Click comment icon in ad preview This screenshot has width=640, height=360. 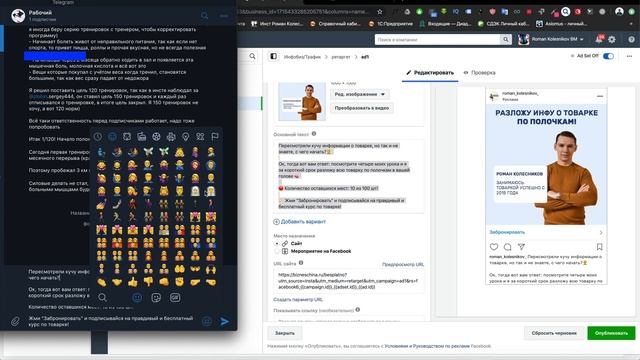click(x=507, y=247)
